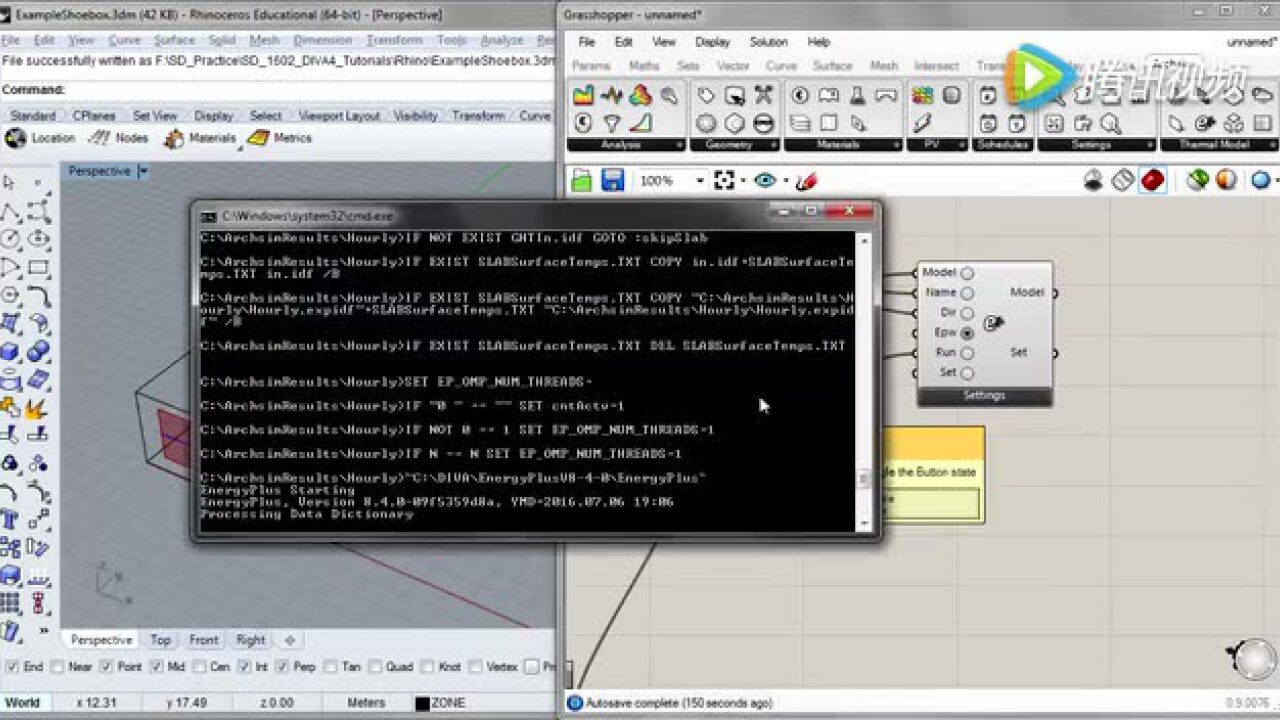Click the Run input on Settings component
The width and height of the screenshot is (1280, 720).
click(967, 353)
